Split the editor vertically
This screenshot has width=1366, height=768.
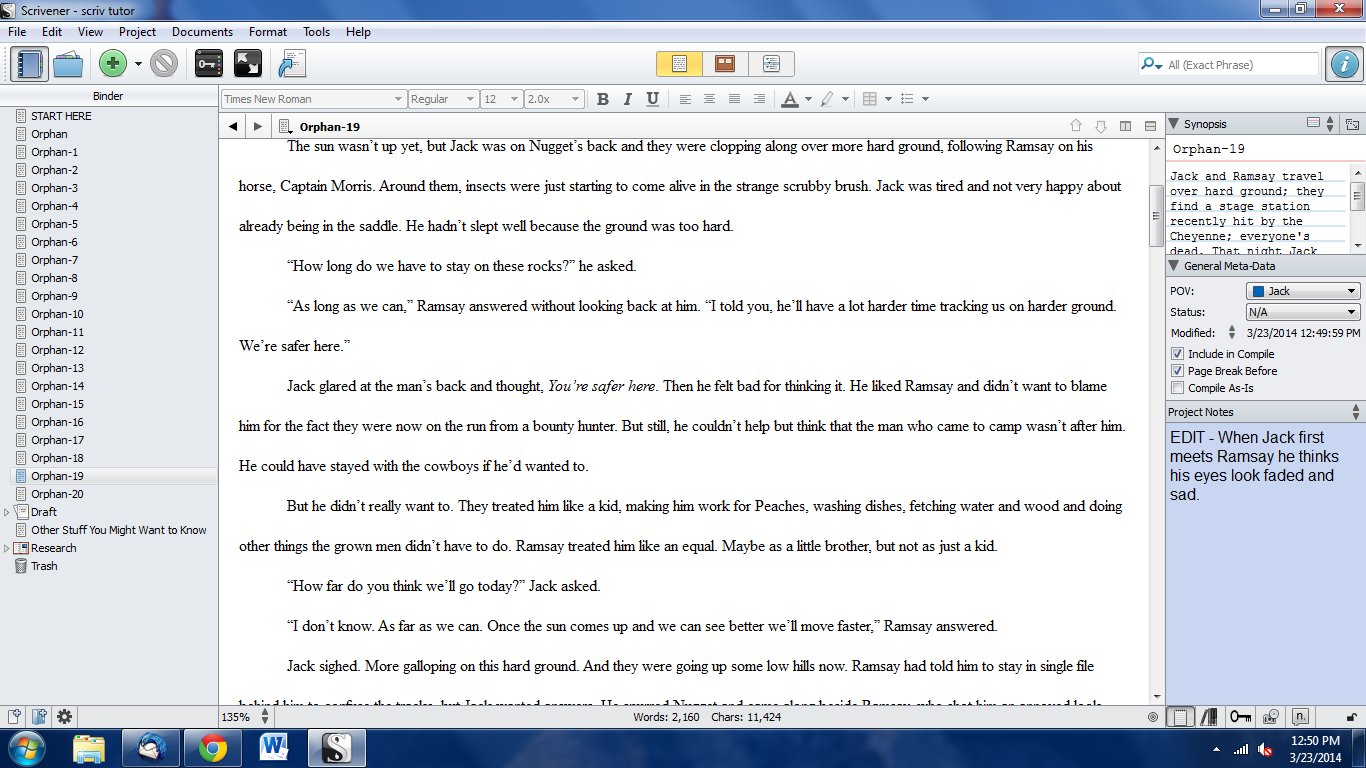[x=1125, y=126]
